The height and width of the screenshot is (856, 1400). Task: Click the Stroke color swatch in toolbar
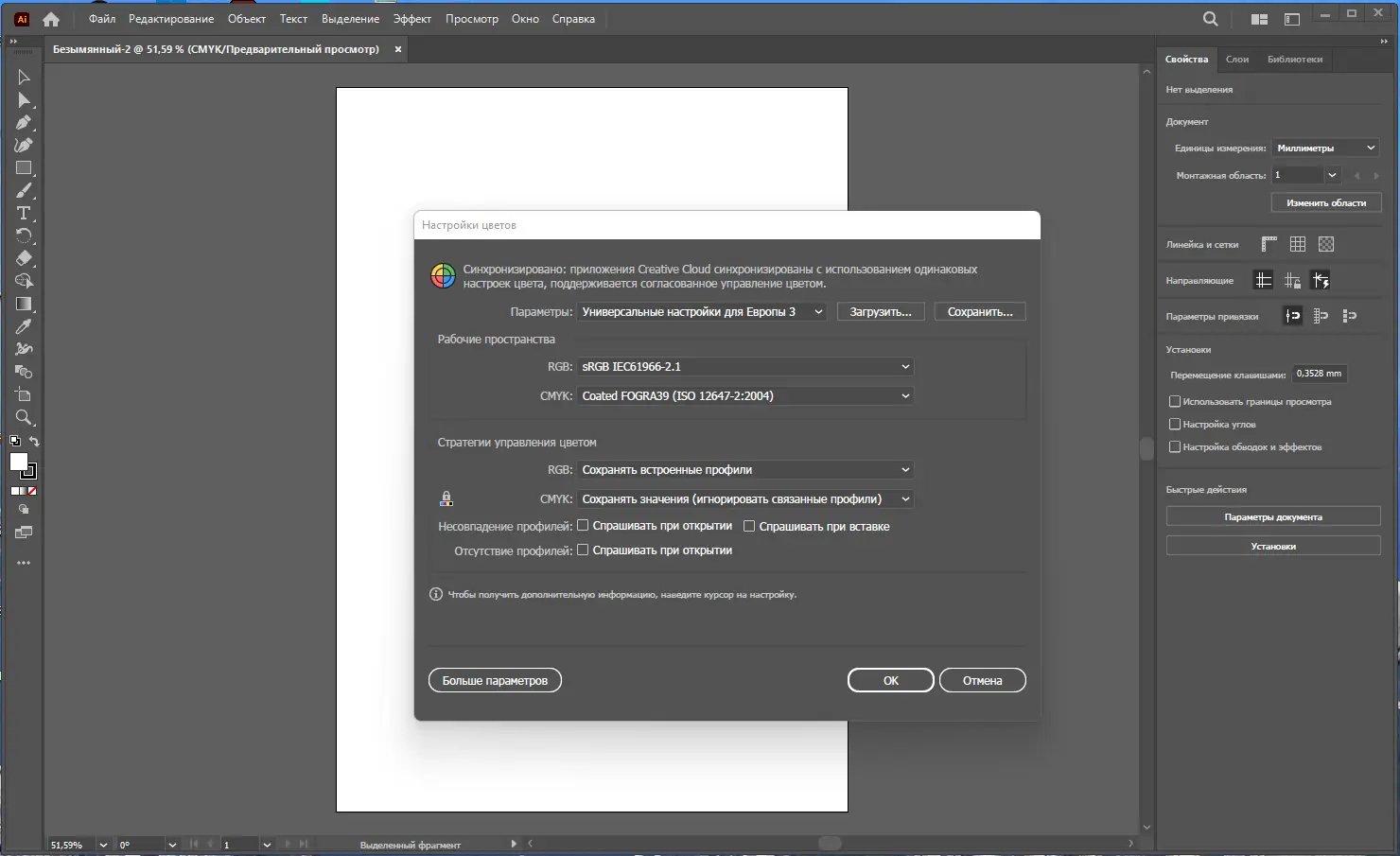click(x=30, y=471)
